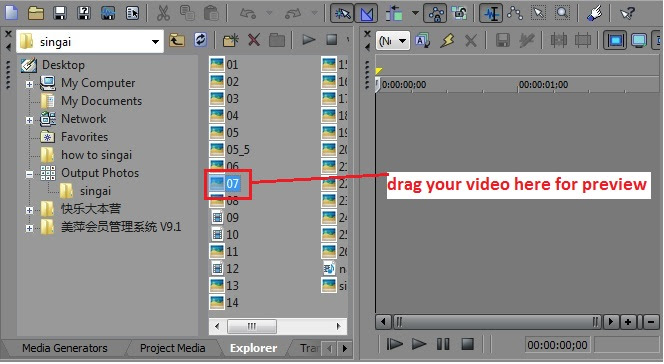Expand the Network tree node
Viewport: 664px width, 364px height.
29,120
